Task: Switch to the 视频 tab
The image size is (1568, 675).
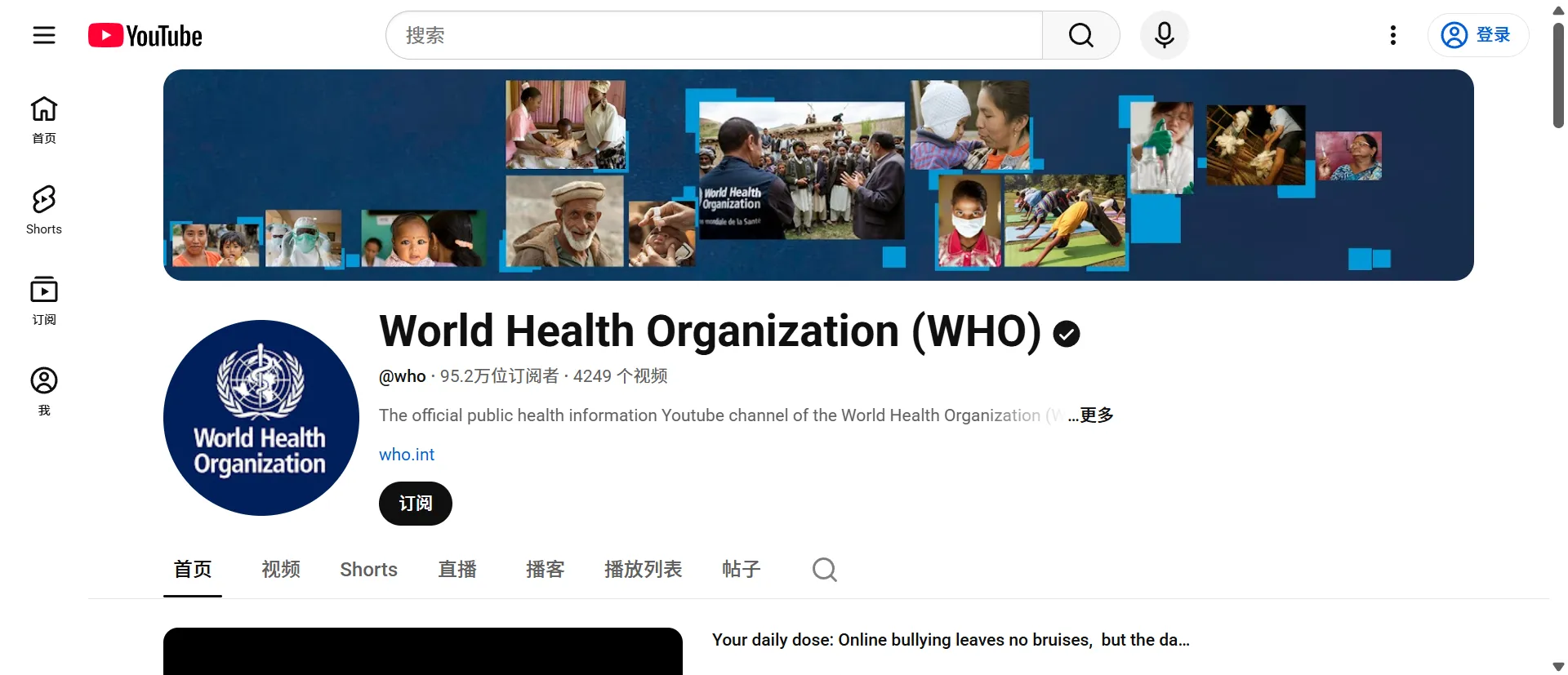Action: (x=281, y=570)
